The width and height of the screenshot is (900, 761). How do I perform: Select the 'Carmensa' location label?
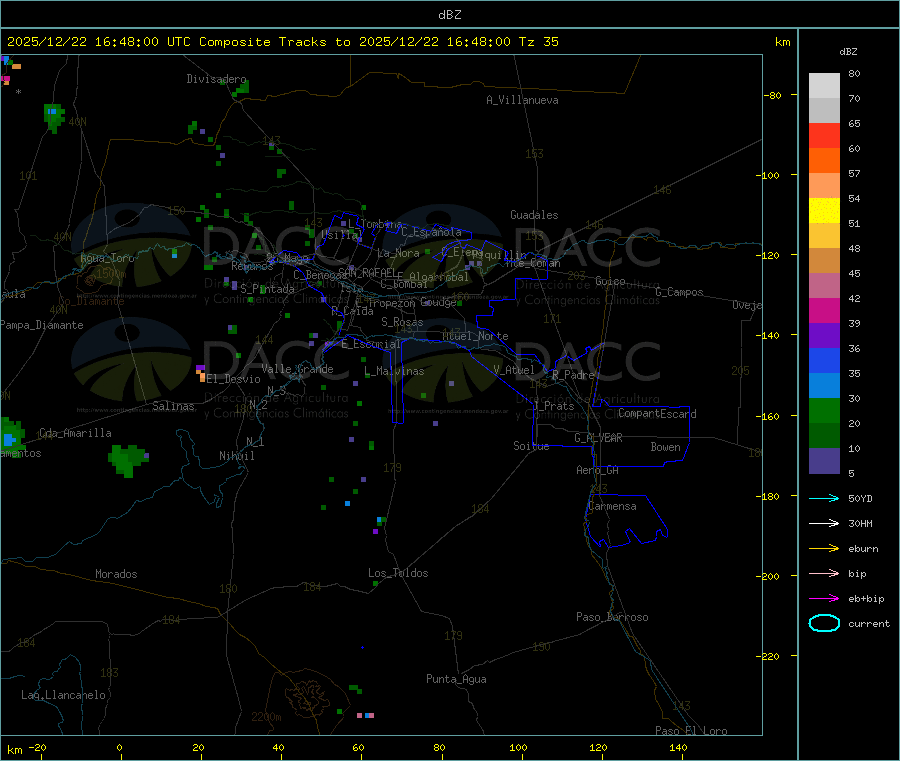click(612, 506)
